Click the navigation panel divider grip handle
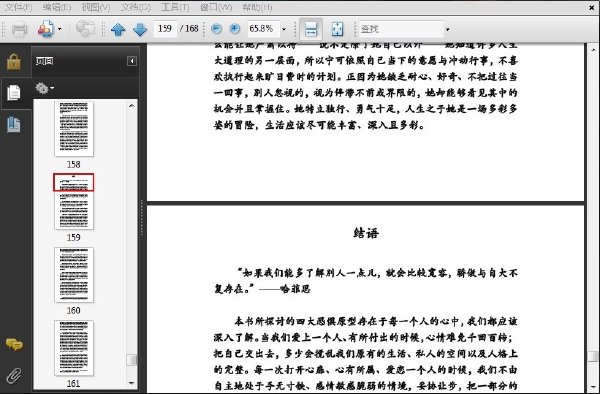The image size is (600, 394). [142, 218]
